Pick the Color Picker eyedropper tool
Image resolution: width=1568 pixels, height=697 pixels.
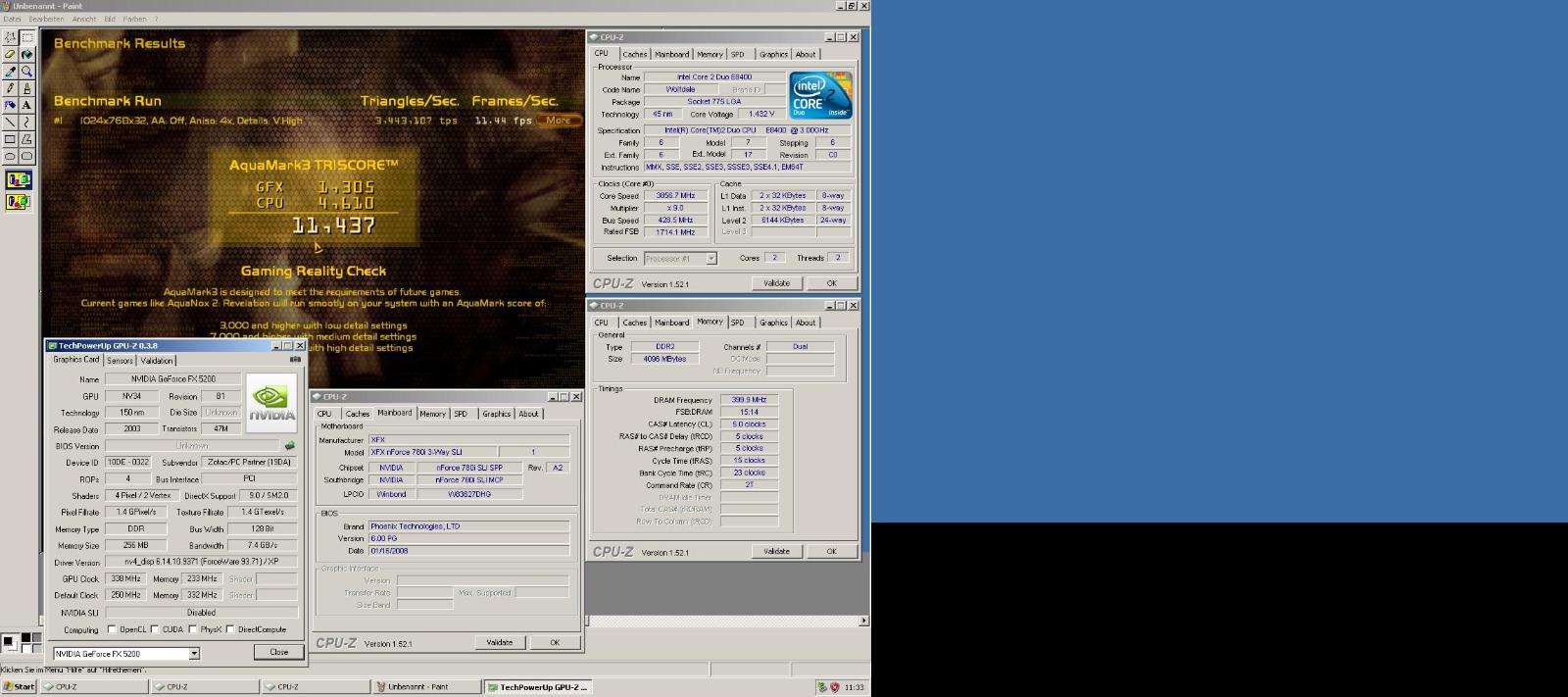pyautogui.click(x=10, y=71)
